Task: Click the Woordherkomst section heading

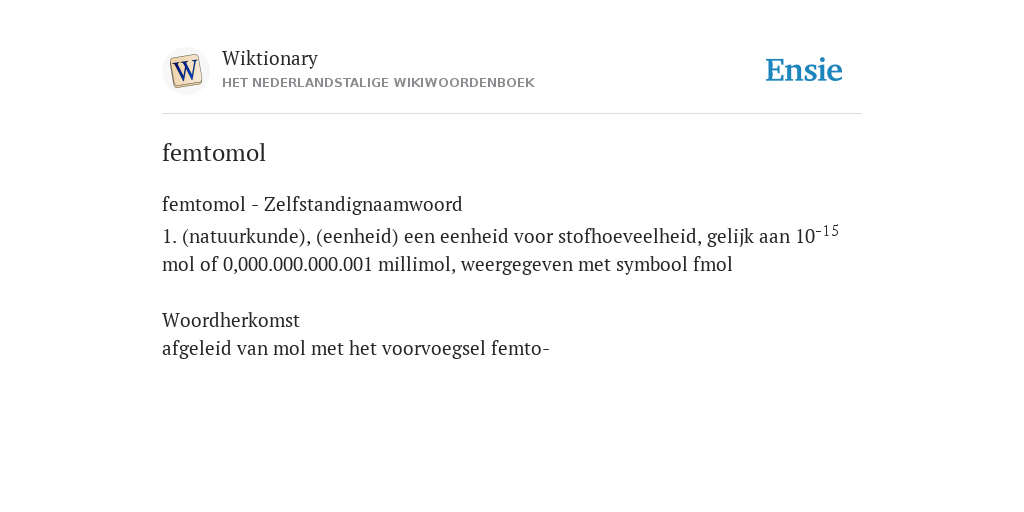Action: point(231,320)
